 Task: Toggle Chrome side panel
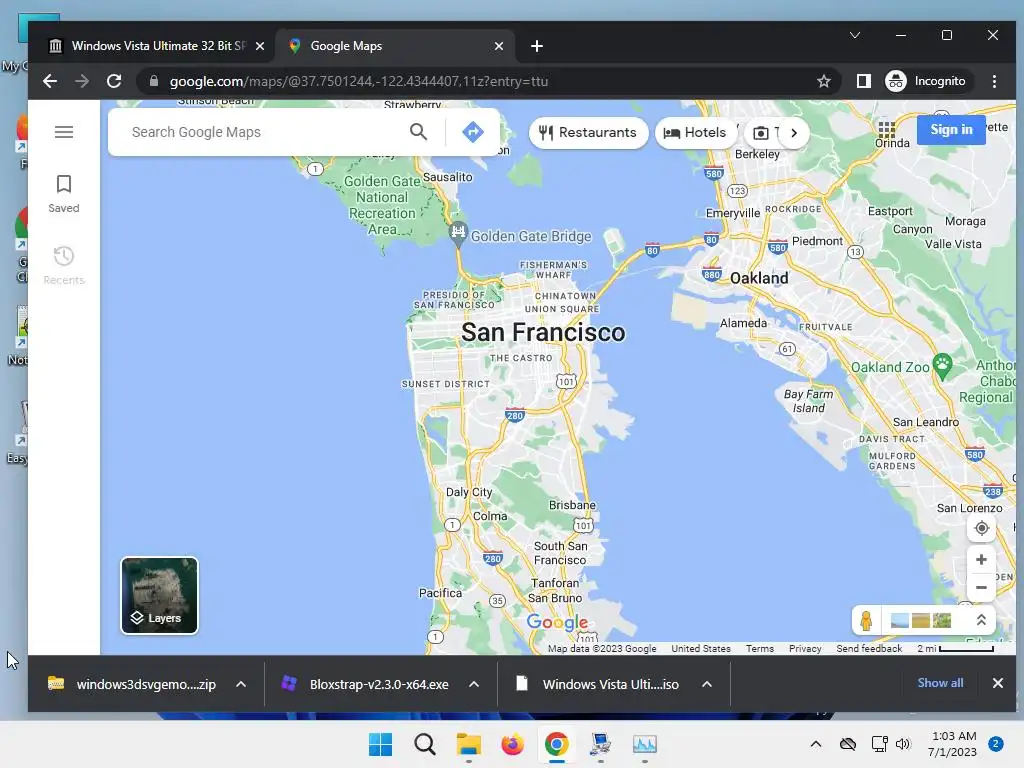(x=863, y=81)
